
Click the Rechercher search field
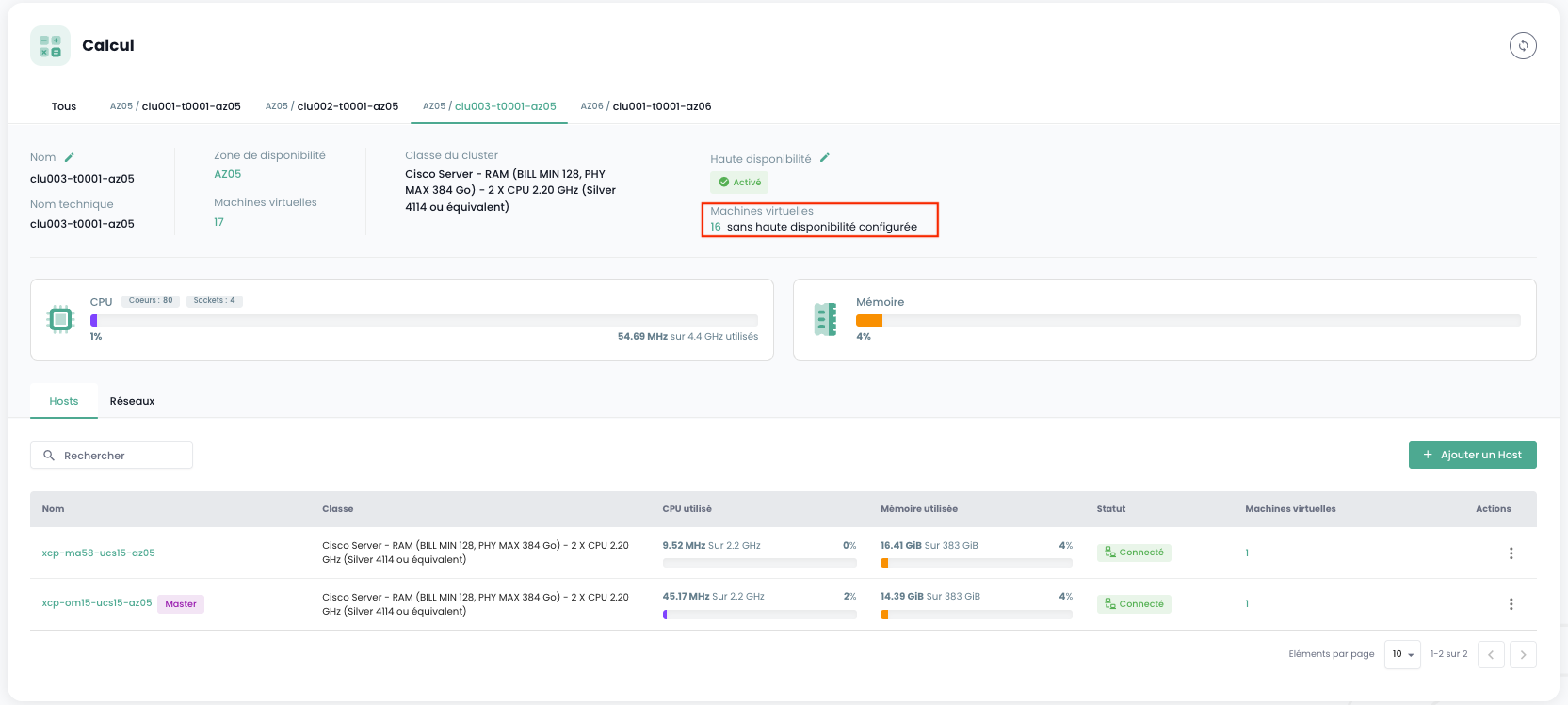[113, 456]
